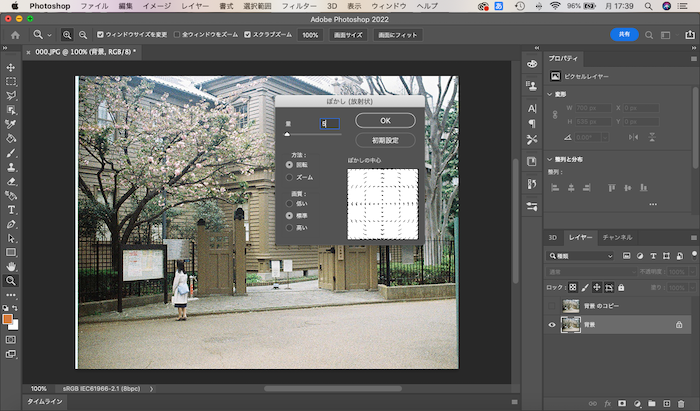Select the Move tool
Image resolution: width=700 pixels, height=411 pixels.
[x=11, y=67]
